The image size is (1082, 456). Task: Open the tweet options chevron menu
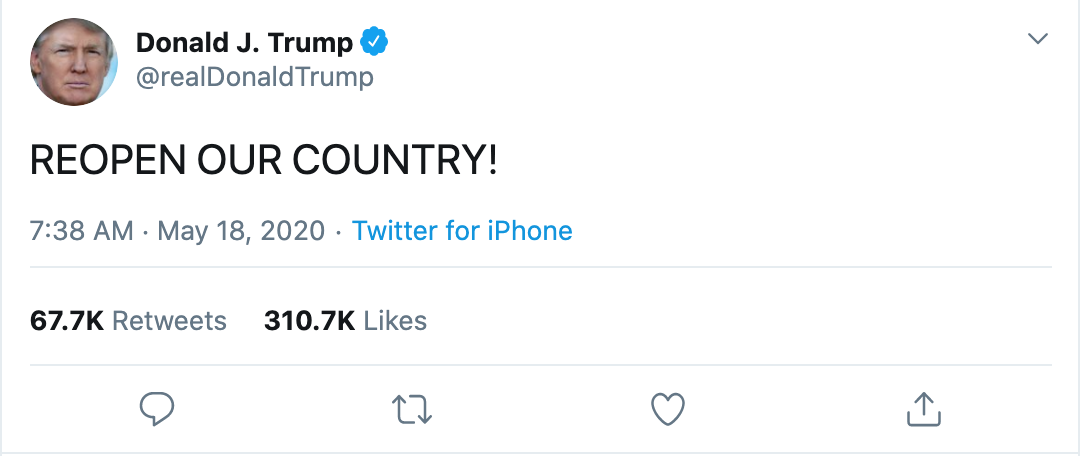[1038, 39]
